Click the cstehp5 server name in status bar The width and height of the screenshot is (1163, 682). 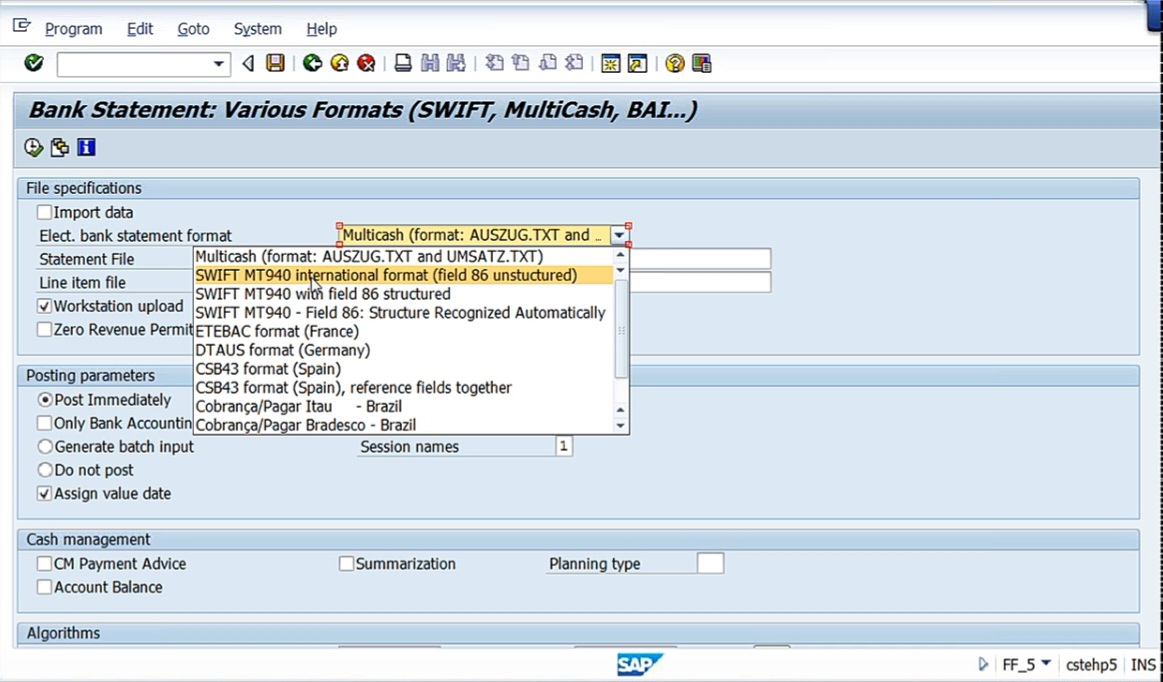pyautogui.click(x=1091, y=664)
